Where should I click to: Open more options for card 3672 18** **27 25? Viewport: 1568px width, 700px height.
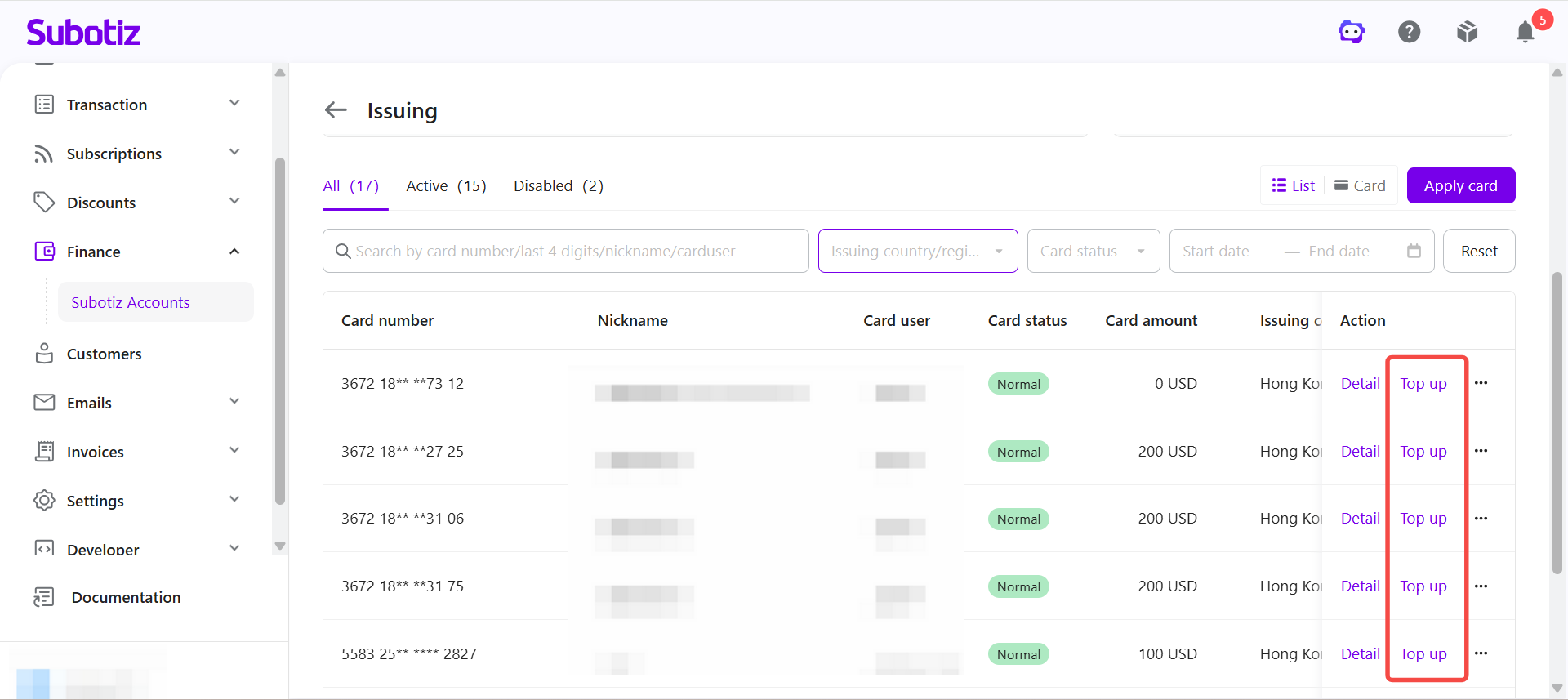(x=1481, y=451)
